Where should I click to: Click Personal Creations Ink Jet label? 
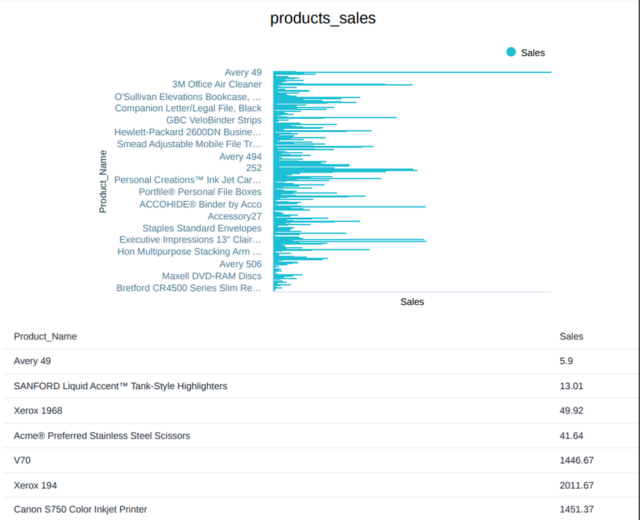(x=188, y=180)
